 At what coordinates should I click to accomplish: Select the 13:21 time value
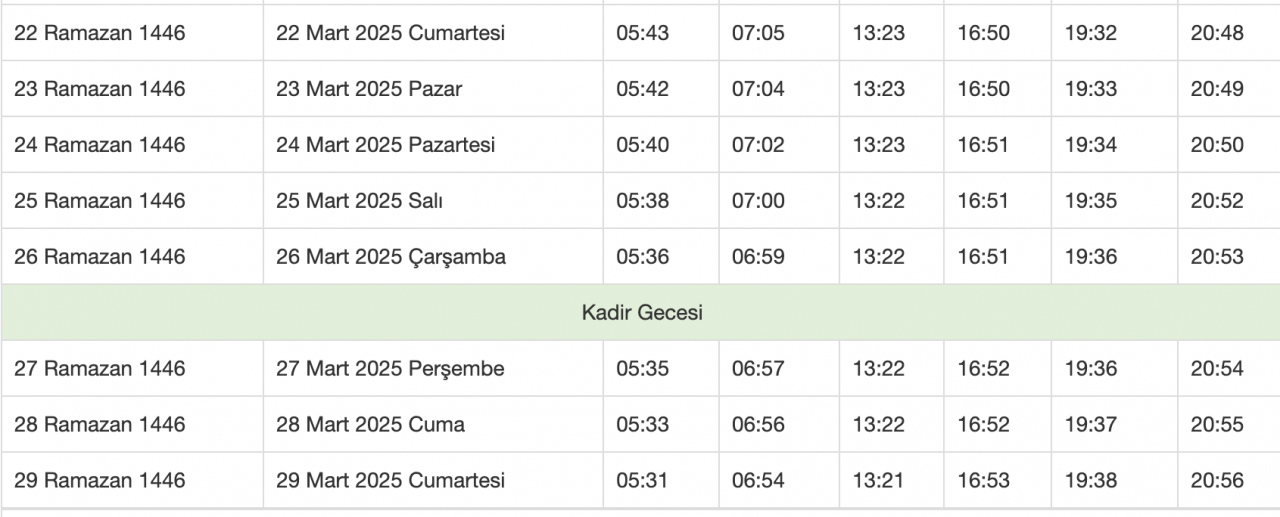[878, 481]
